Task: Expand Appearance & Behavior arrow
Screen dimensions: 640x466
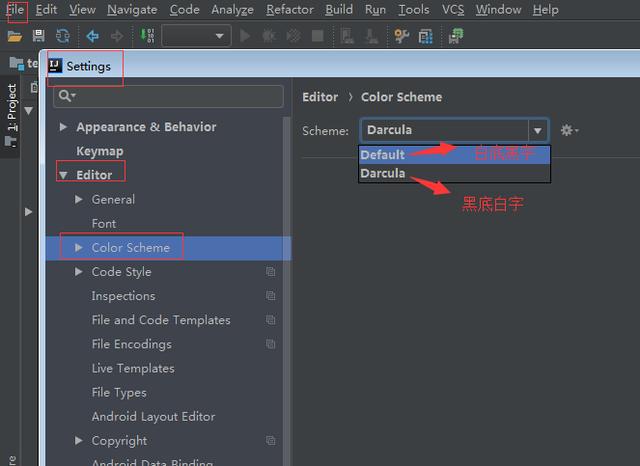Action: tap(63, 127)
